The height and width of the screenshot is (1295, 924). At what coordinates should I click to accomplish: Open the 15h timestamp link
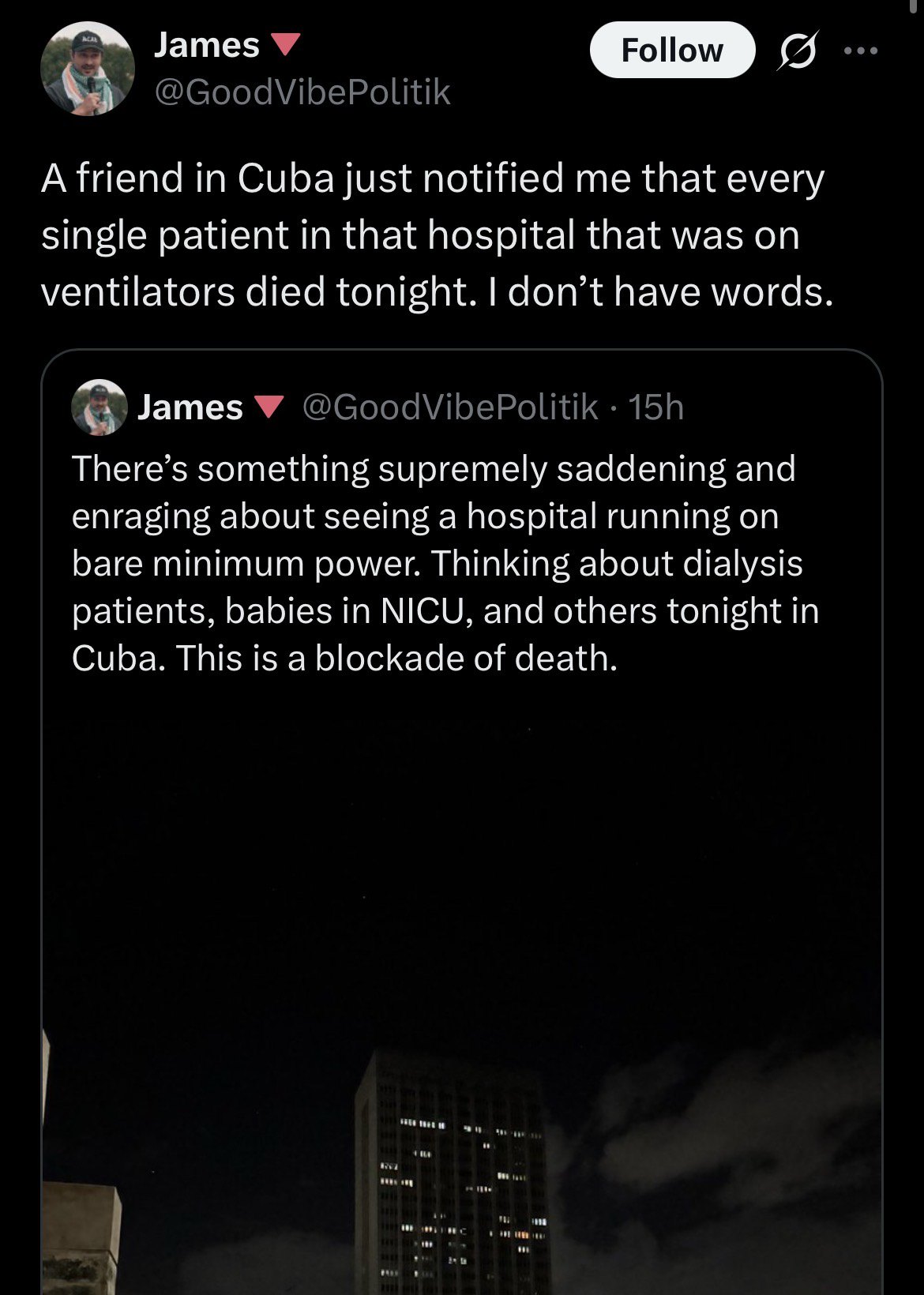(658, 407)
